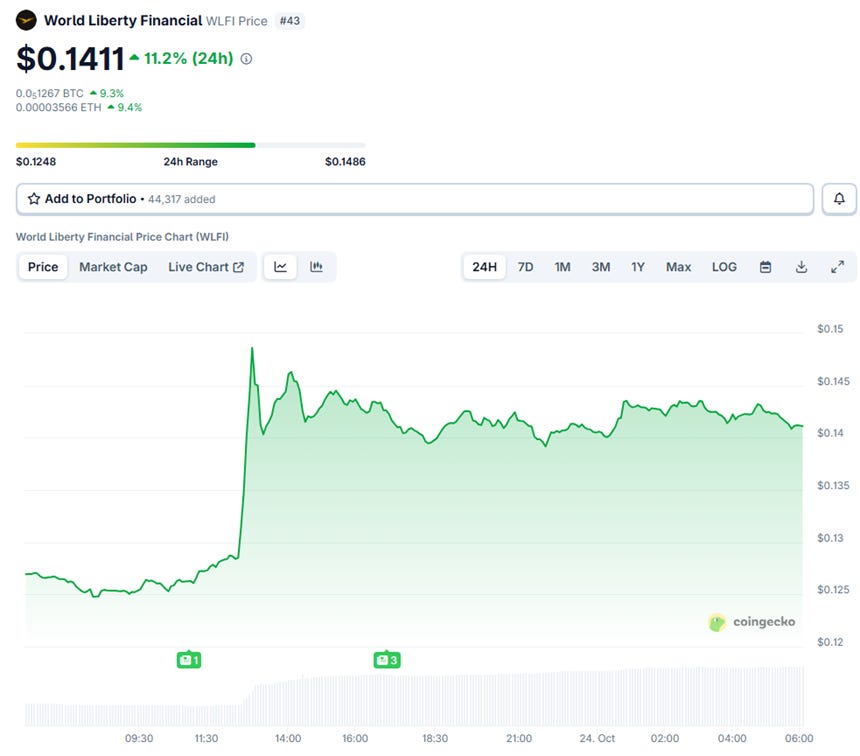Switch to line chart view icon
860x756 pixels.
[x=280, y=267]
